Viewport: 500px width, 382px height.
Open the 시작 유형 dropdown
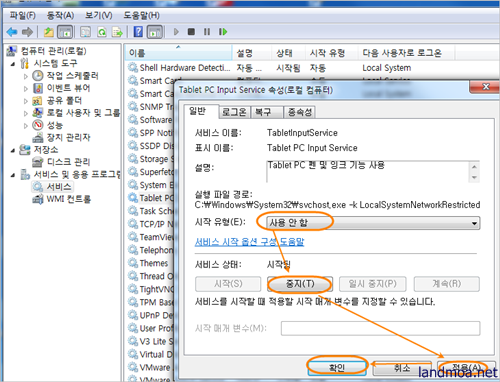click(373, 223)
